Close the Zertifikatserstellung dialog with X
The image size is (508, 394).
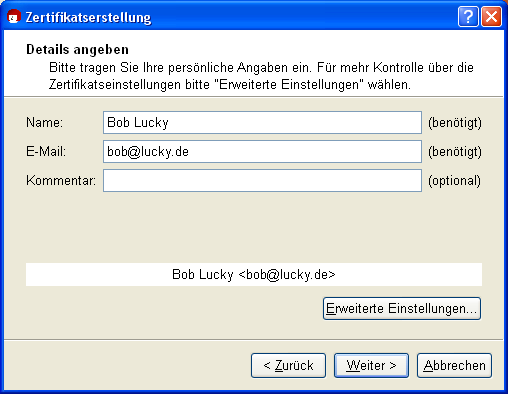pyautogui.click(x=491, y=16)
